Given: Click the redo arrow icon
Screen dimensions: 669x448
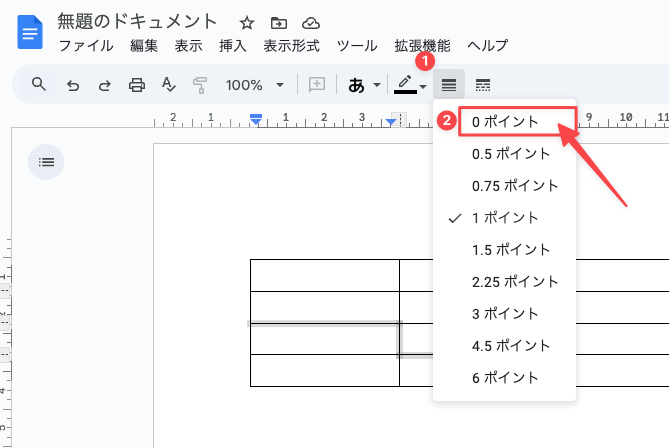Looking at the screenshot, I should [104, 85].
